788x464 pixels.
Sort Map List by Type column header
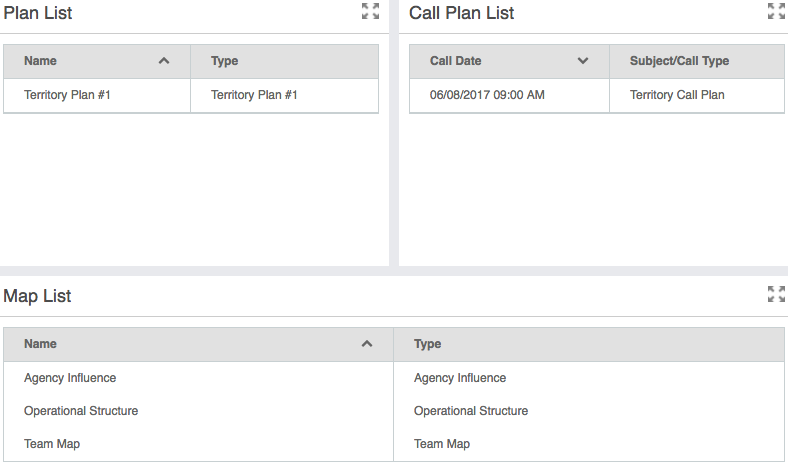point(428,344)
